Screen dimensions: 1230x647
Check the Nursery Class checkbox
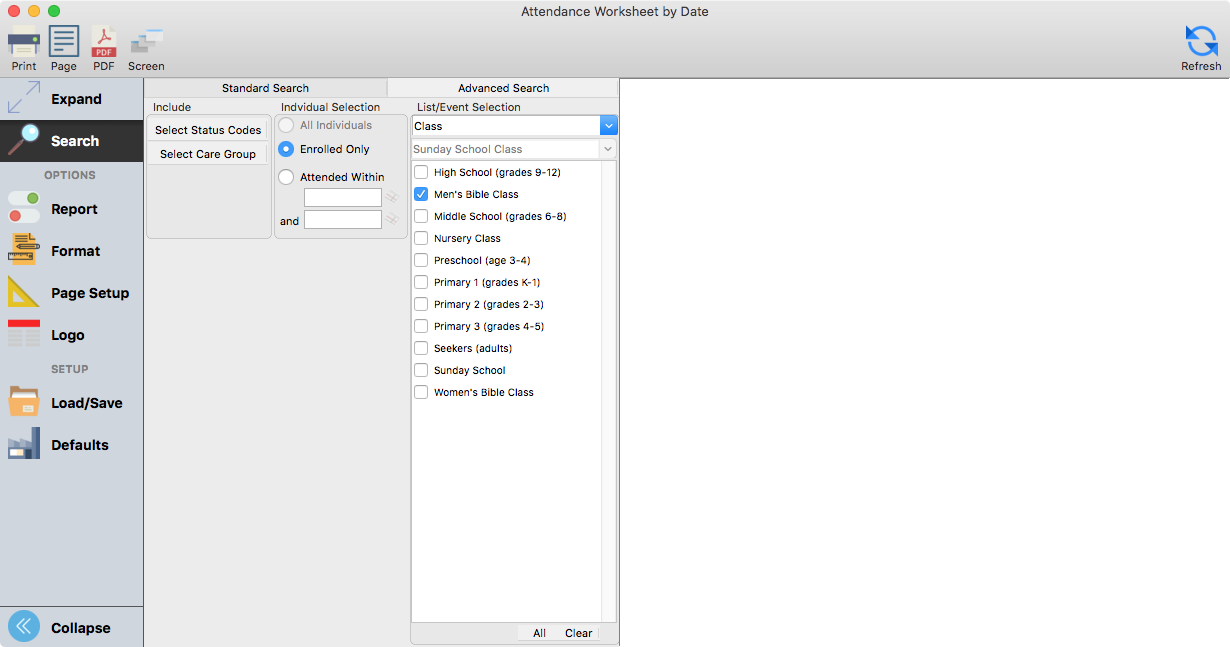coord(421,238)
